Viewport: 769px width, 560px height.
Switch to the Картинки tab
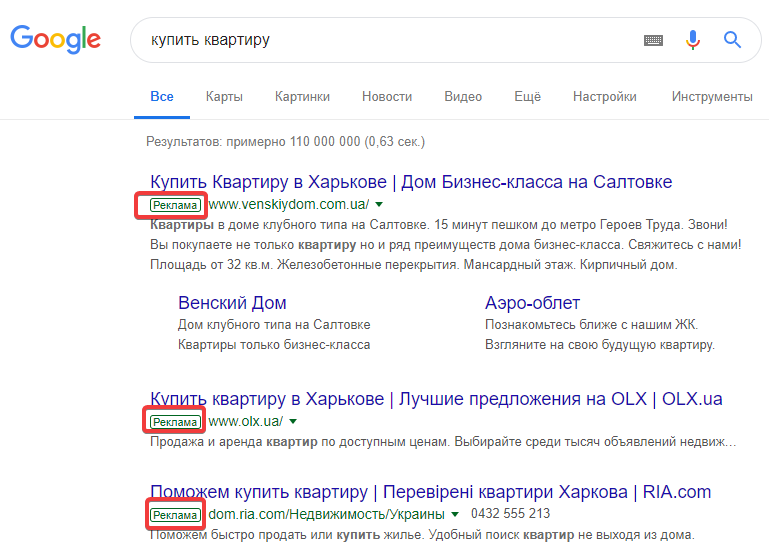coord(302,97)
